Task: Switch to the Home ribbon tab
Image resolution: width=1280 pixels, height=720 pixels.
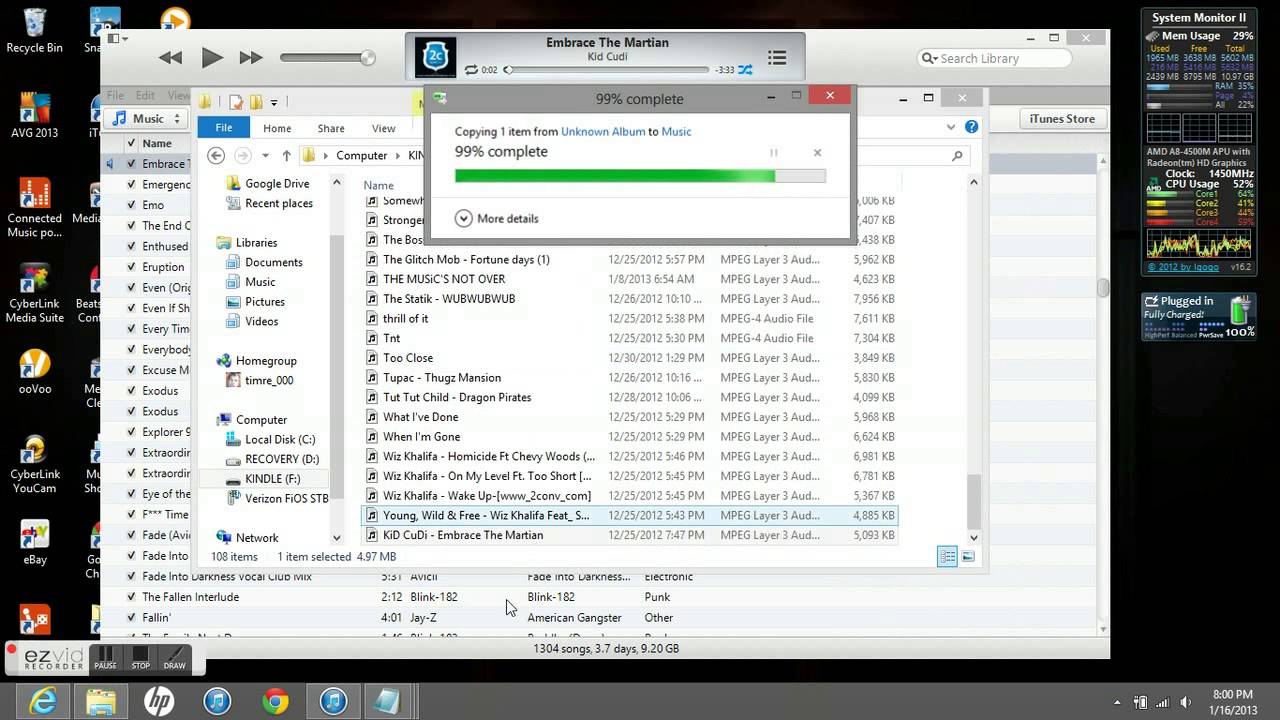Action: click(x=277, y=128)
